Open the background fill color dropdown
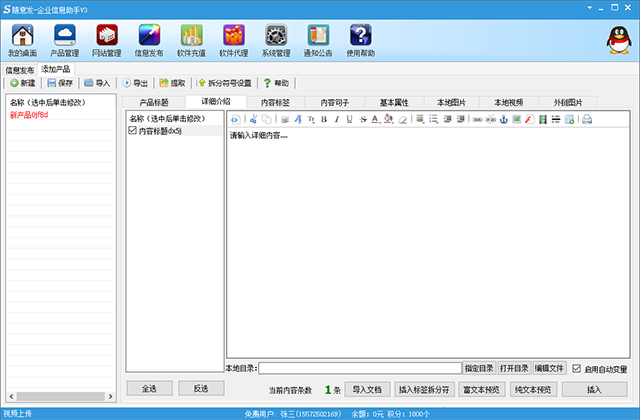The image size is (640, 420). coord(389,119)
